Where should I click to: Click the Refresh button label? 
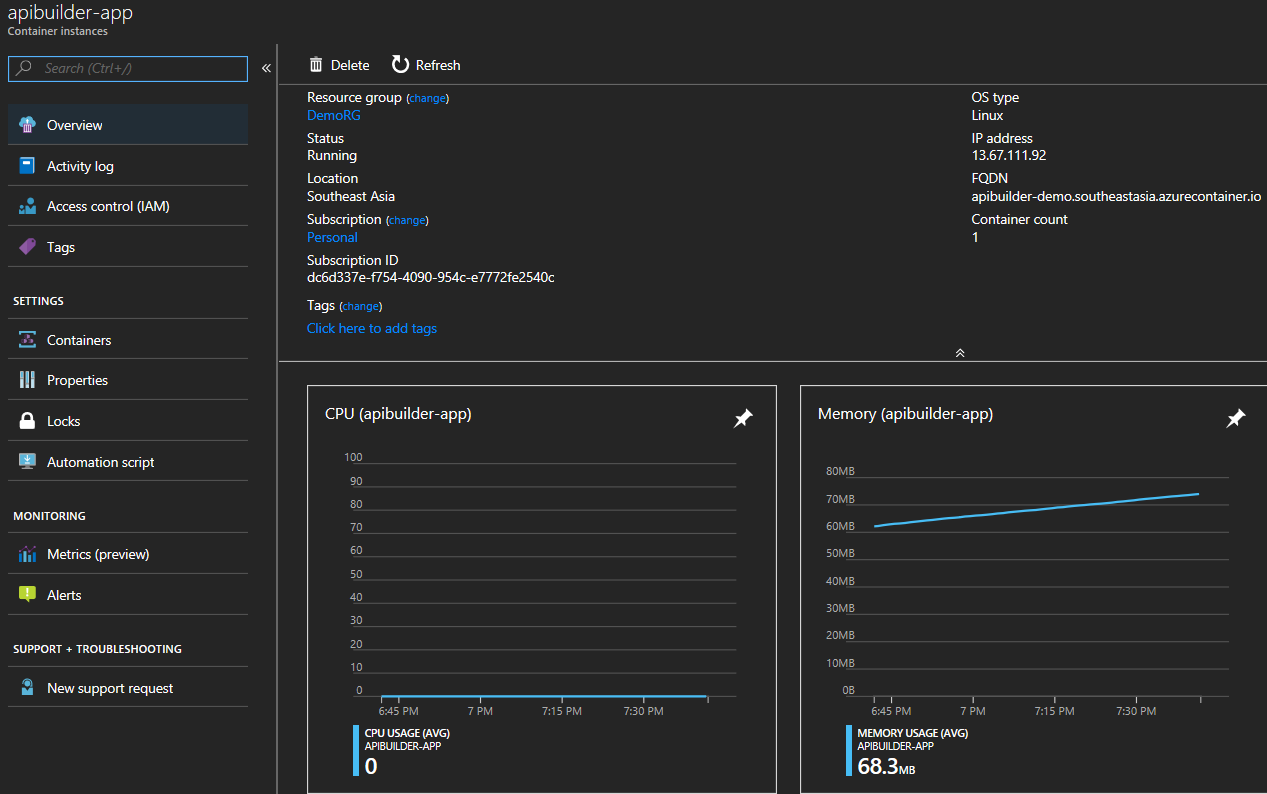tap(438, 65)
